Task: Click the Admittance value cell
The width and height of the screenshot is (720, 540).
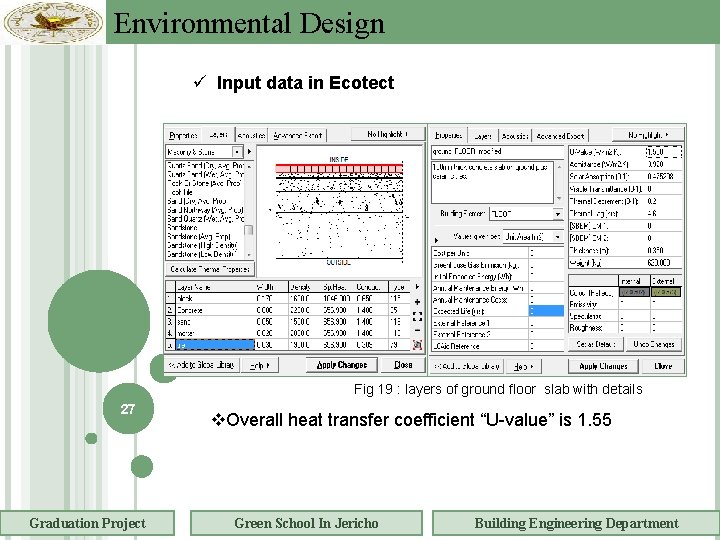Action: coord(664,164)
